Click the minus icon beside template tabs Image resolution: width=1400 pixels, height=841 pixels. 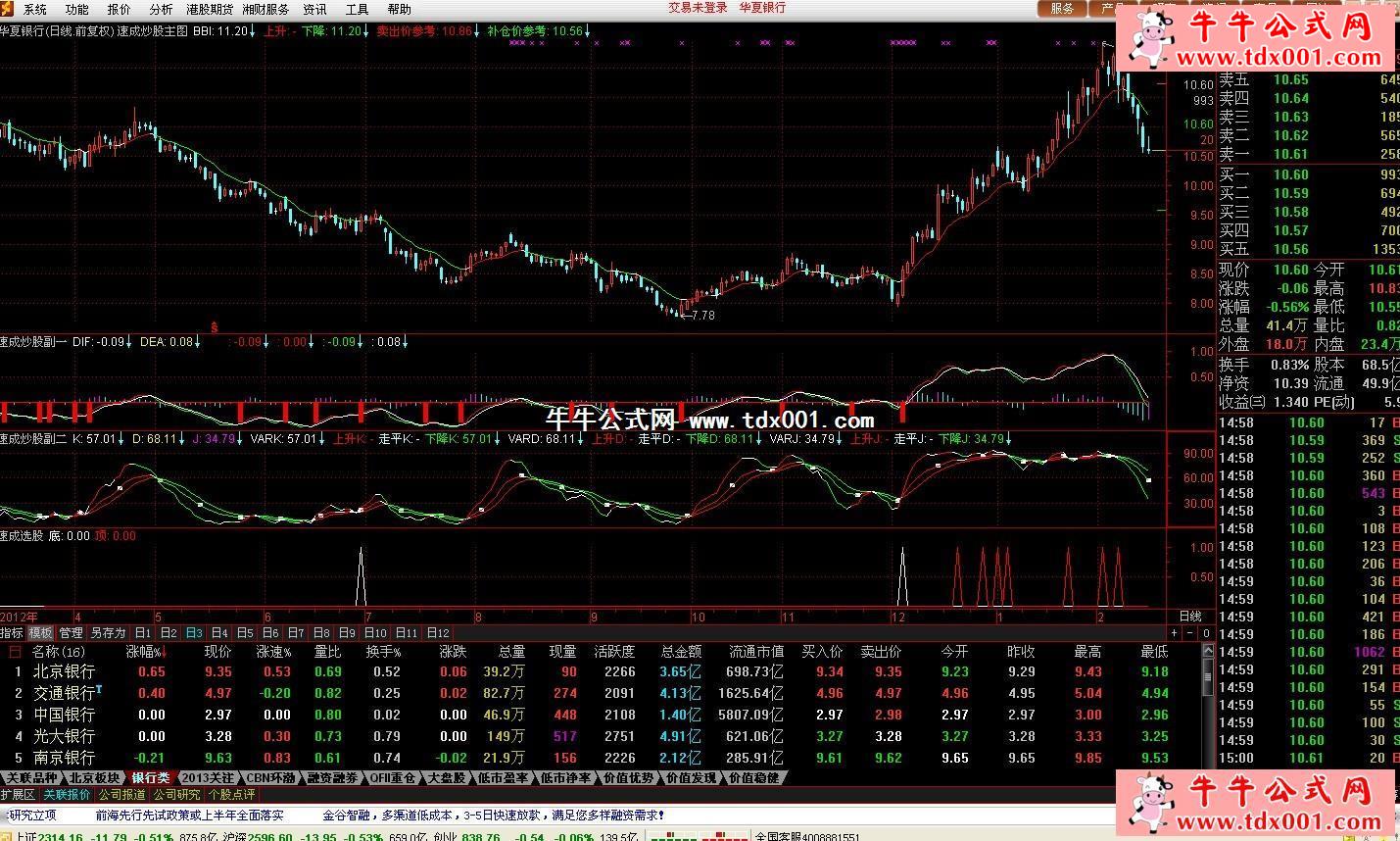(1191, 633)
